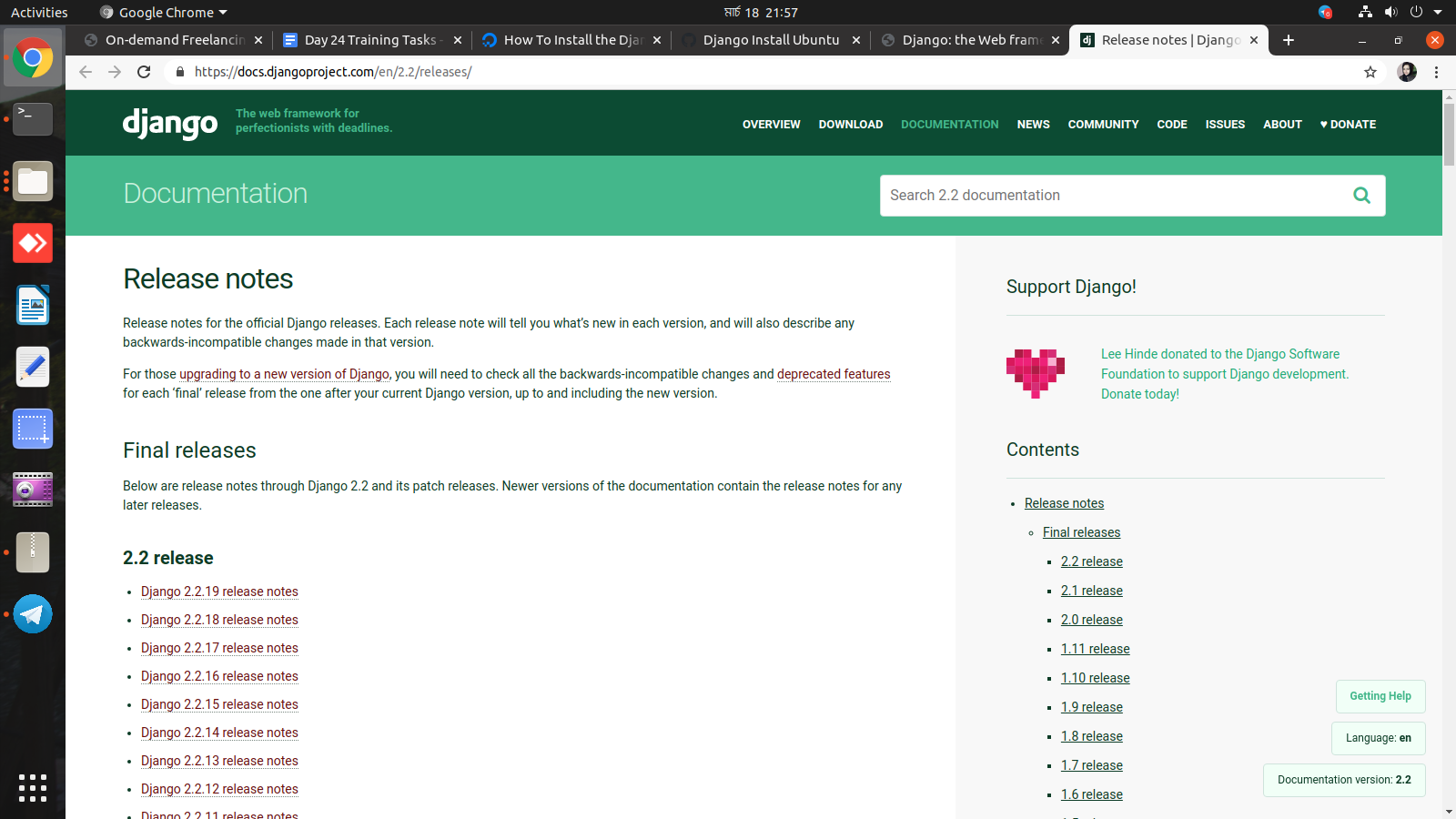Open the Donate today! link
Screen dimensions: 1456x819
click(1140, 394)
